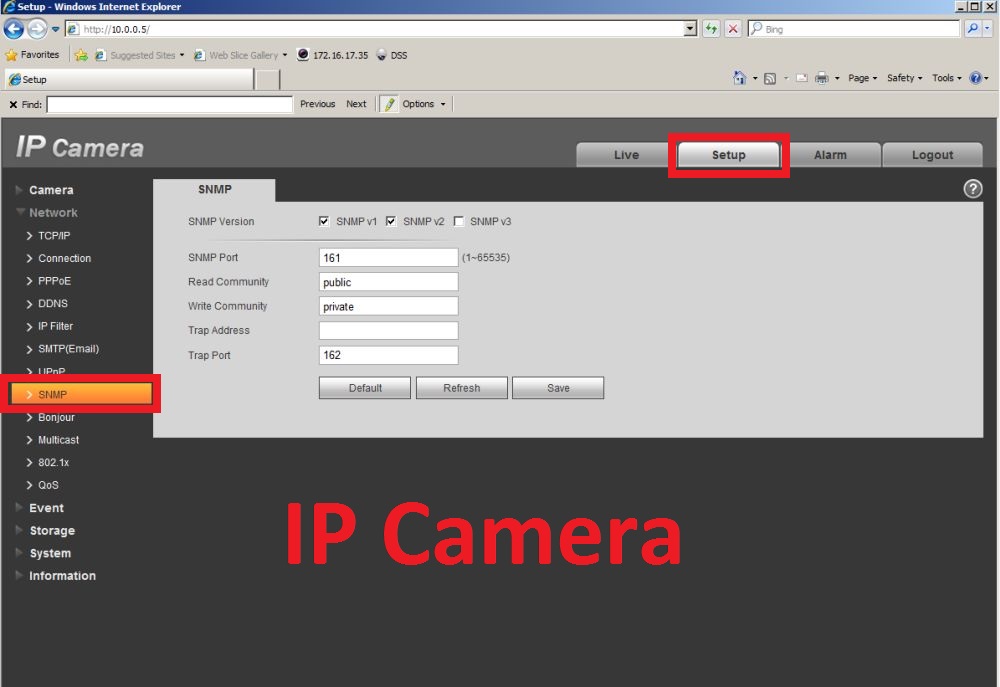The height and width of the screenshot is (687, 1000).
Task: Click Next in the Find bar
Action: point(356,104)
